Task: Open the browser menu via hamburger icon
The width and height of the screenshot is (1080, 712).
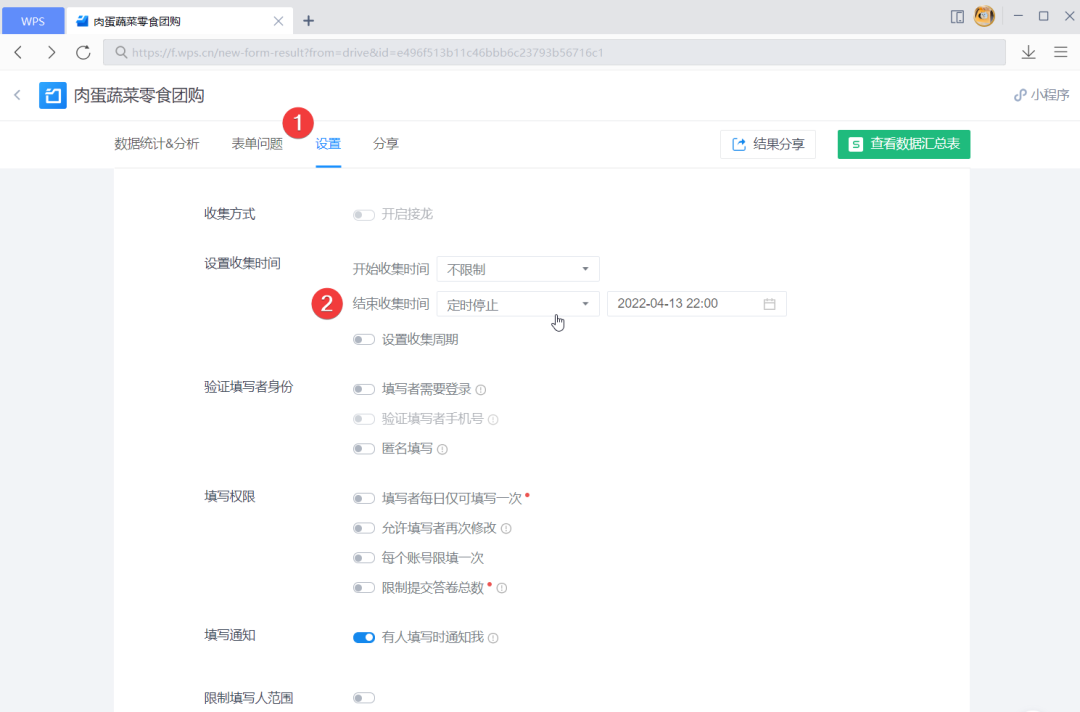Action: click(1061, 52)
